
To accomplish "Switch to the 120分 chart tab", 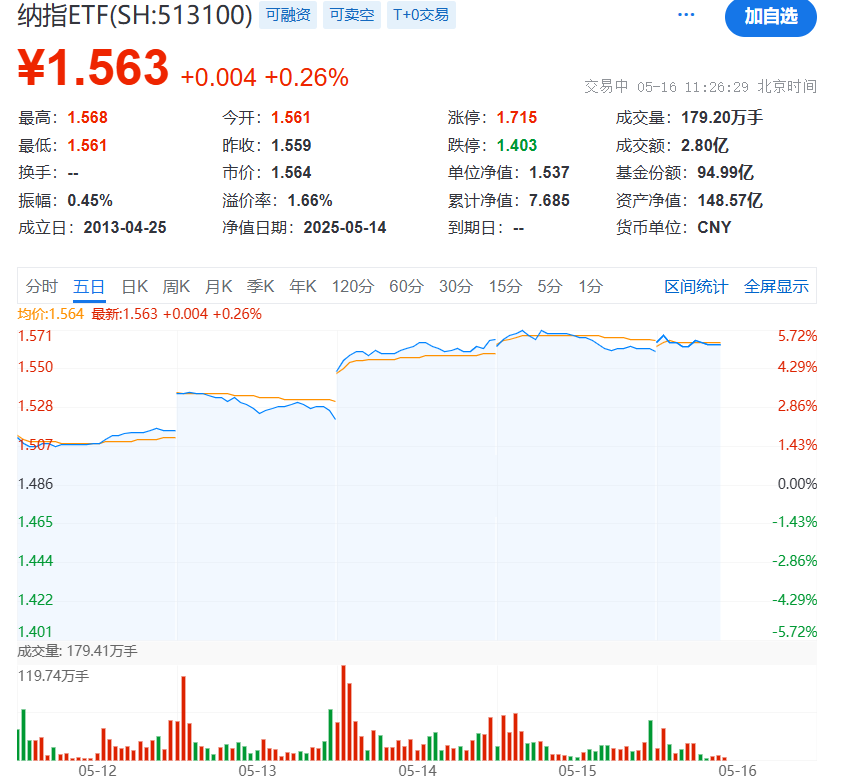I will pos(352,286).
